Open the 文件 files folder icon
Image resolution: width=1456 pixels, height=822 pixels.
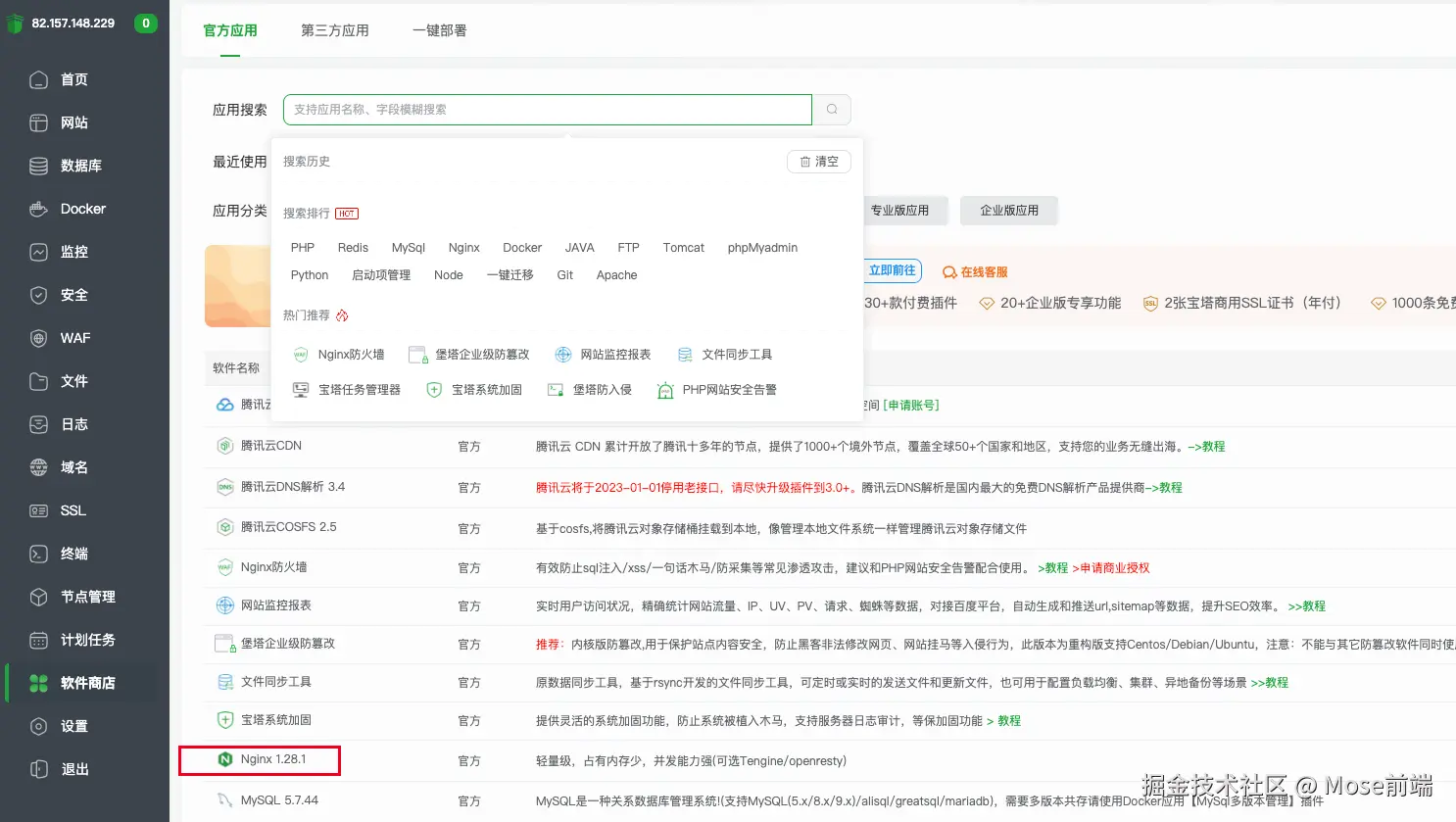[38, 381]
